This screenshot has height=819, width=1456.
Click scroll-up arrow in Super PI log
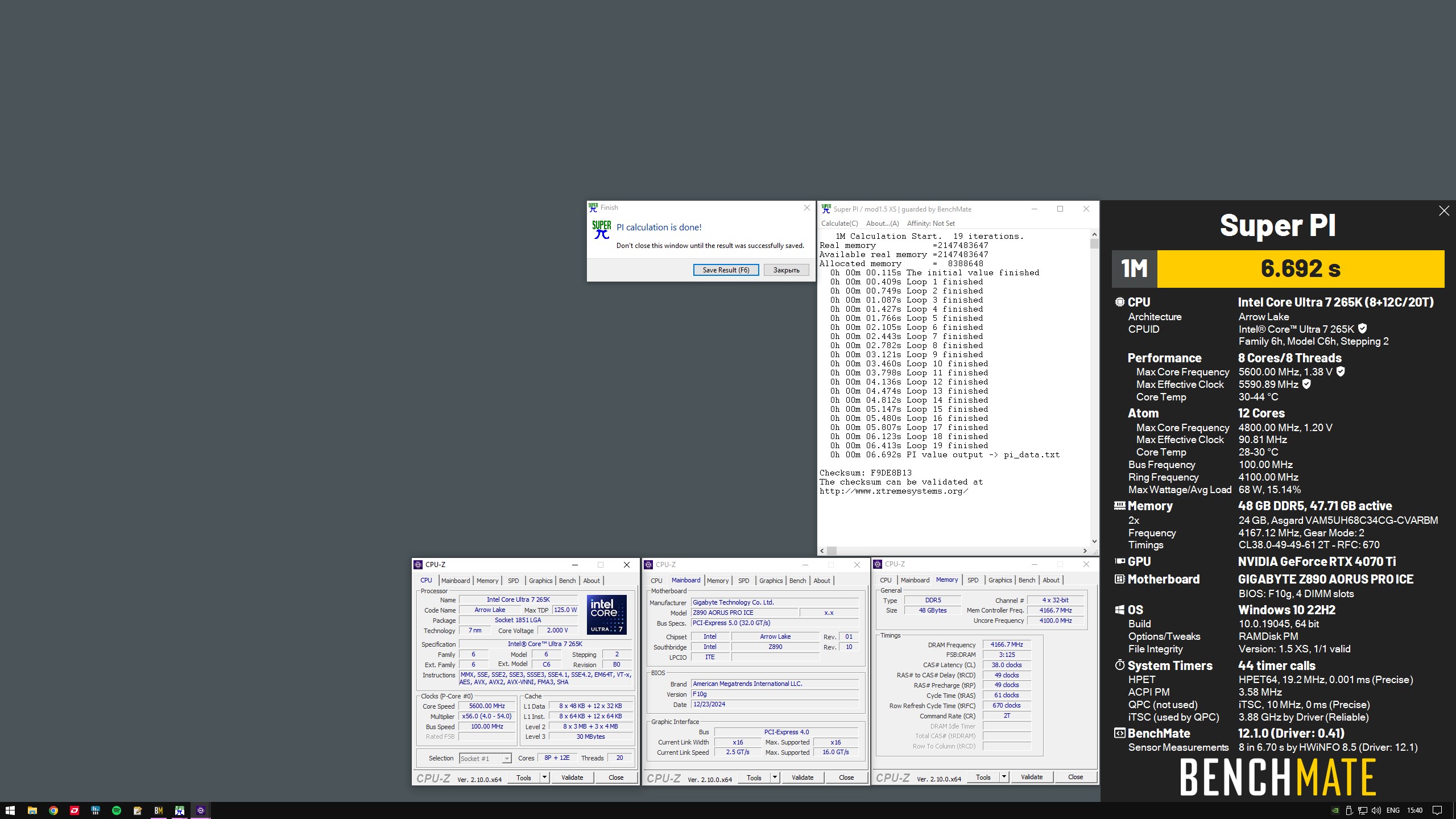(x=1094, y=234)
